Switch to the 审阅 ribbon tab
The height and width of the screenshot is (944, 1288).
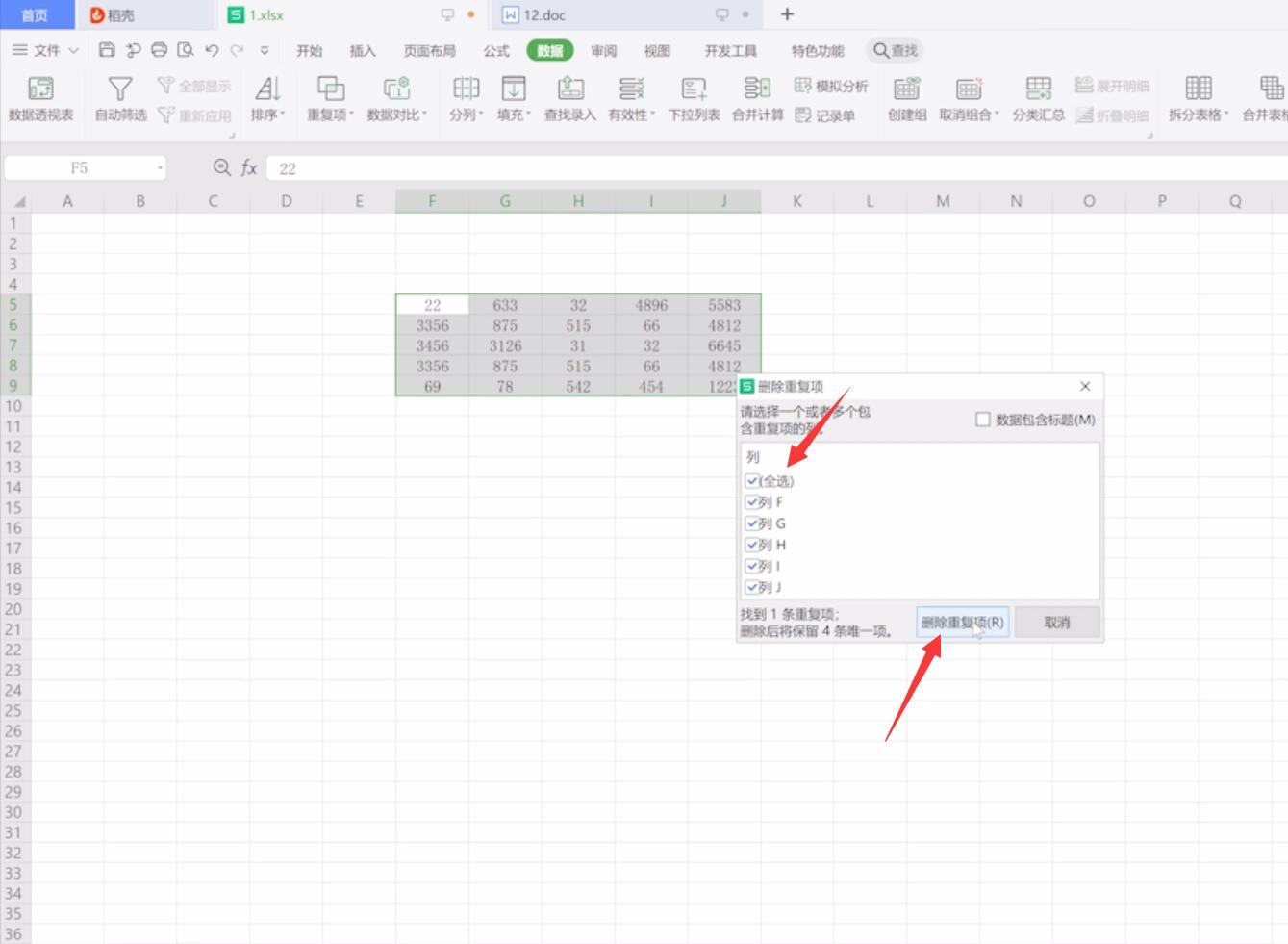coord(604,51)
